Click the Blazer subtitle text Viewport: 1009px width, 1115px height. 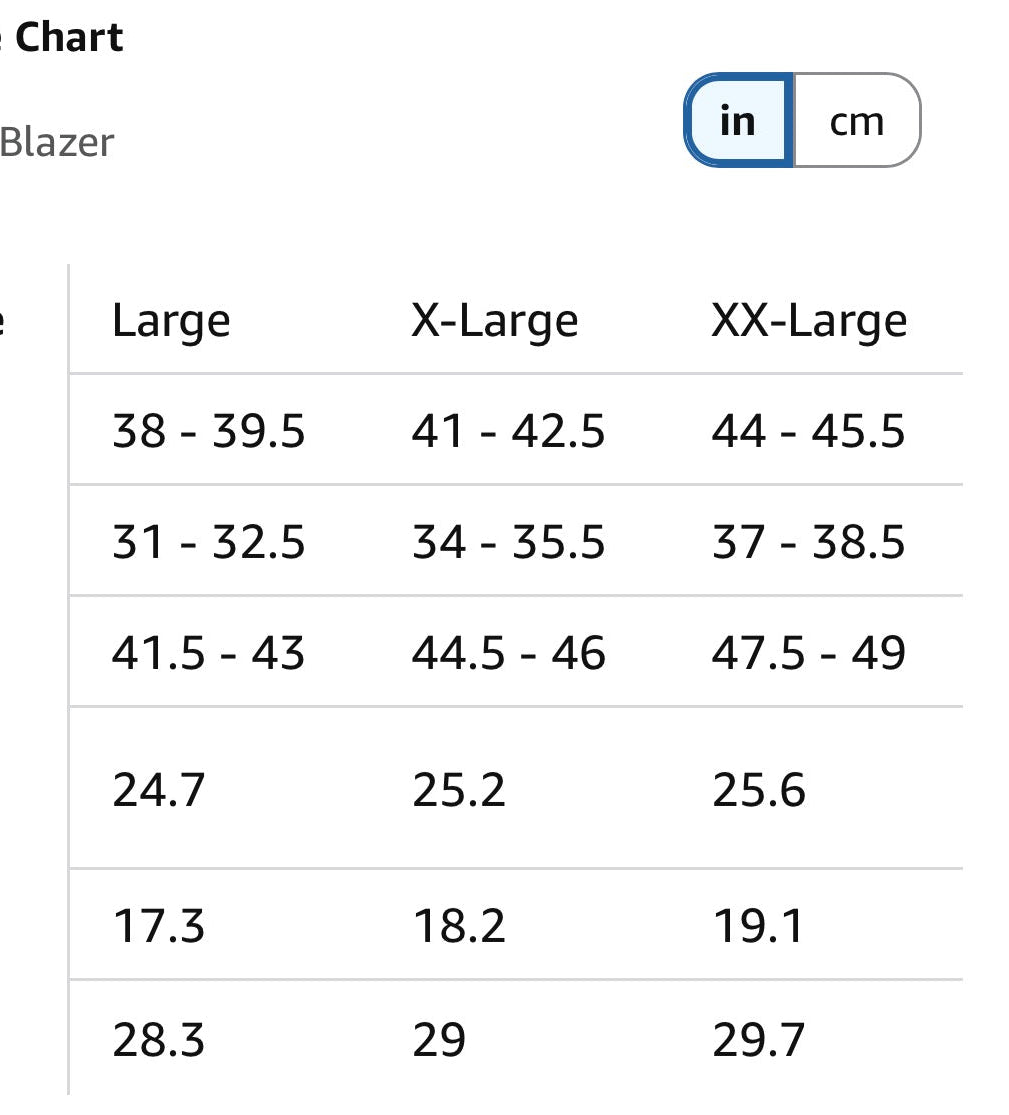(56, 142)
